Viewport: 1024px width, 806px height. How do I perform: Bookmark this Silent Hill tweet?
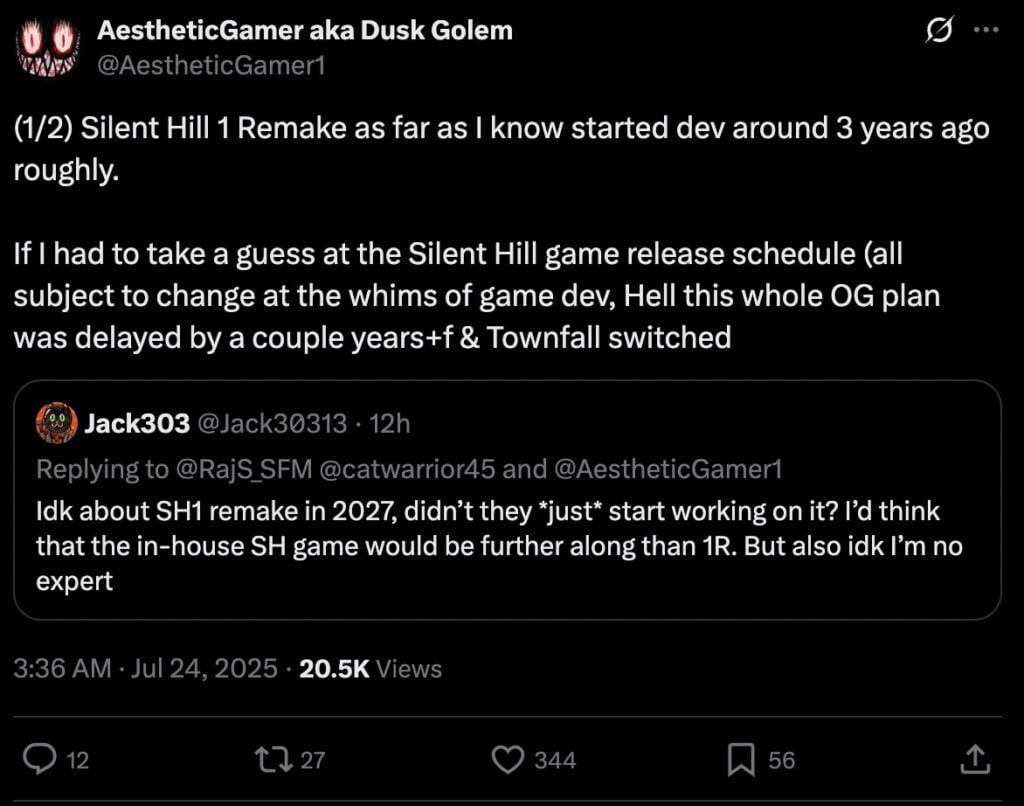pyautogui.click(x=741, y=760)
